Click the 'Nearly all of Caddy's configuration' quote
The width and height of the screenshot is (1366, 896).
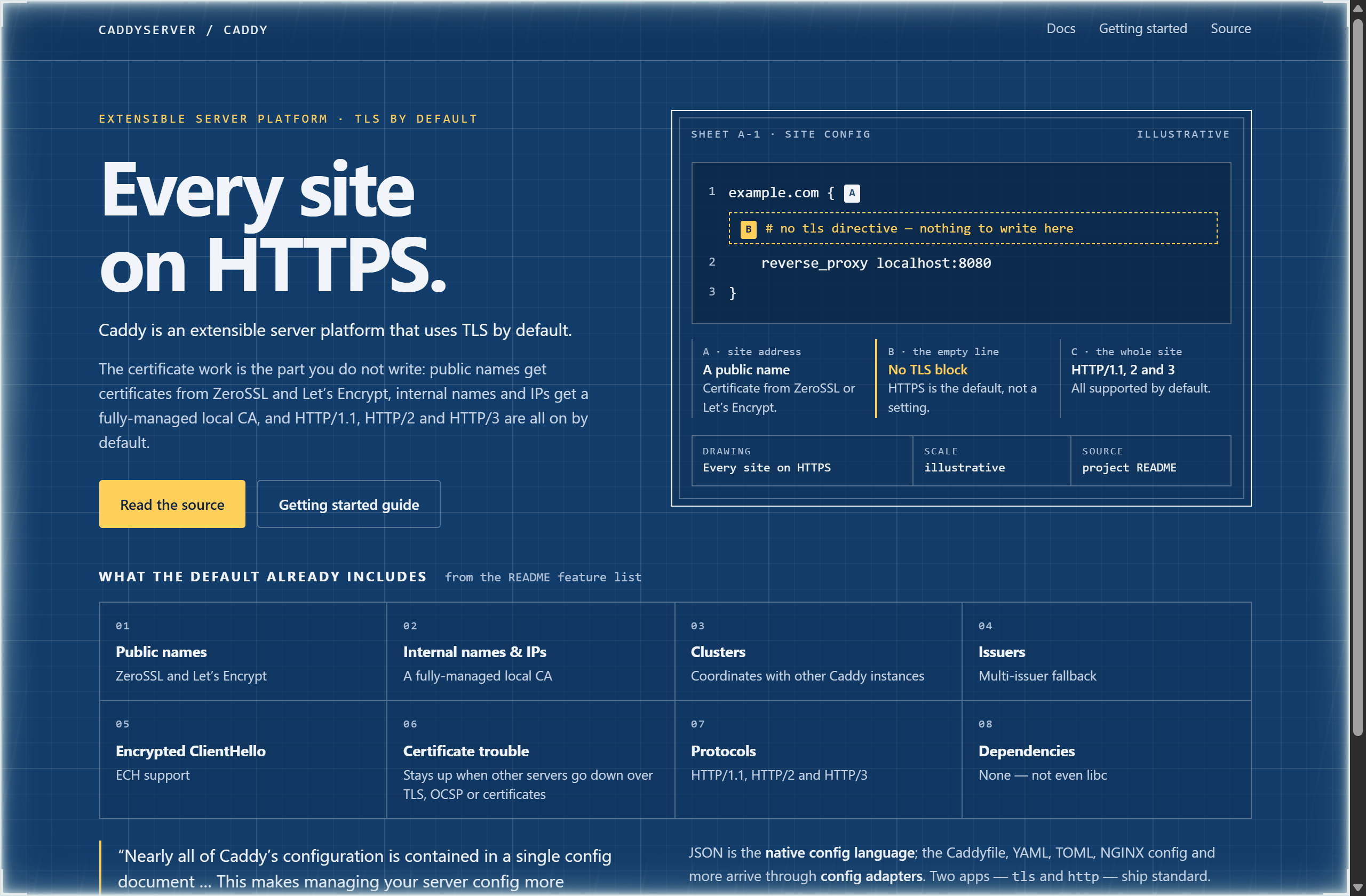[364, 868]
